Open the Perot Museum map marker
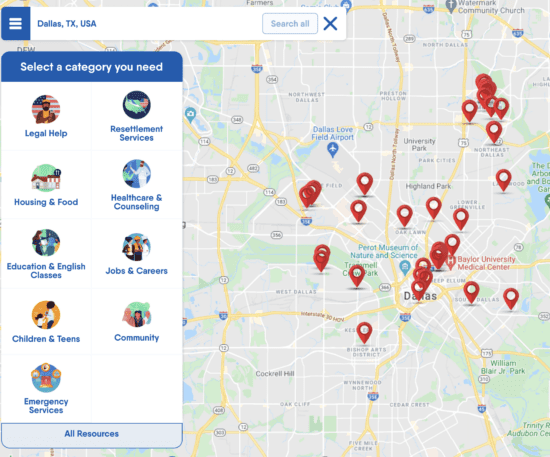 [405, 268]
